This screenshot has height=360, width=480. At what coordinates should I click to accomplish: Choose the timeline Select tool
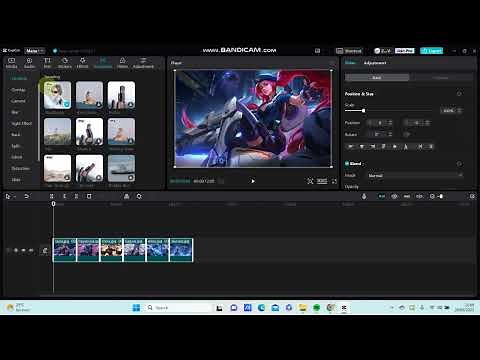8,196
